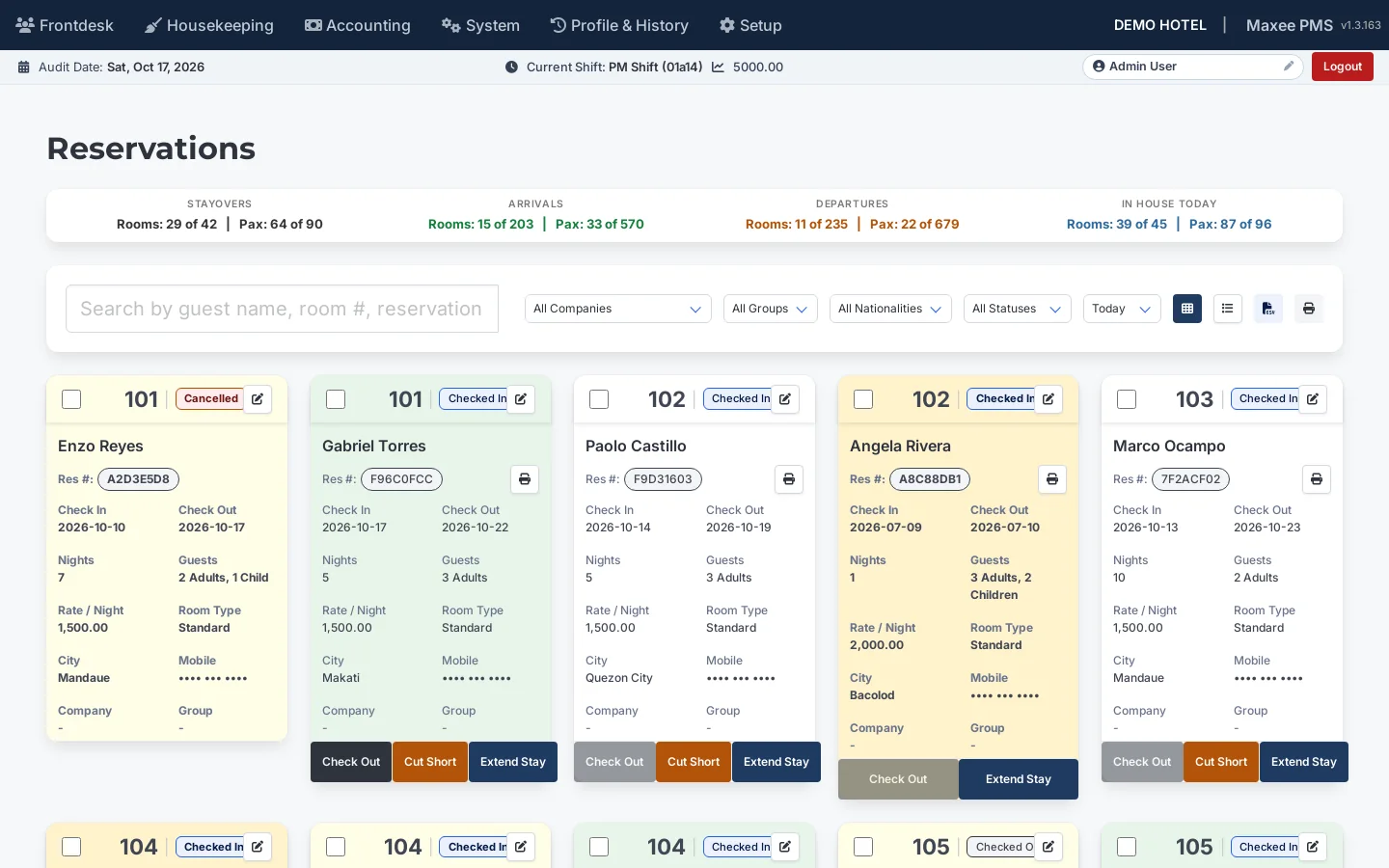Click Arrivals rooms 15 of 203 stat
The image size is (1389, 868).
(480, 224)
